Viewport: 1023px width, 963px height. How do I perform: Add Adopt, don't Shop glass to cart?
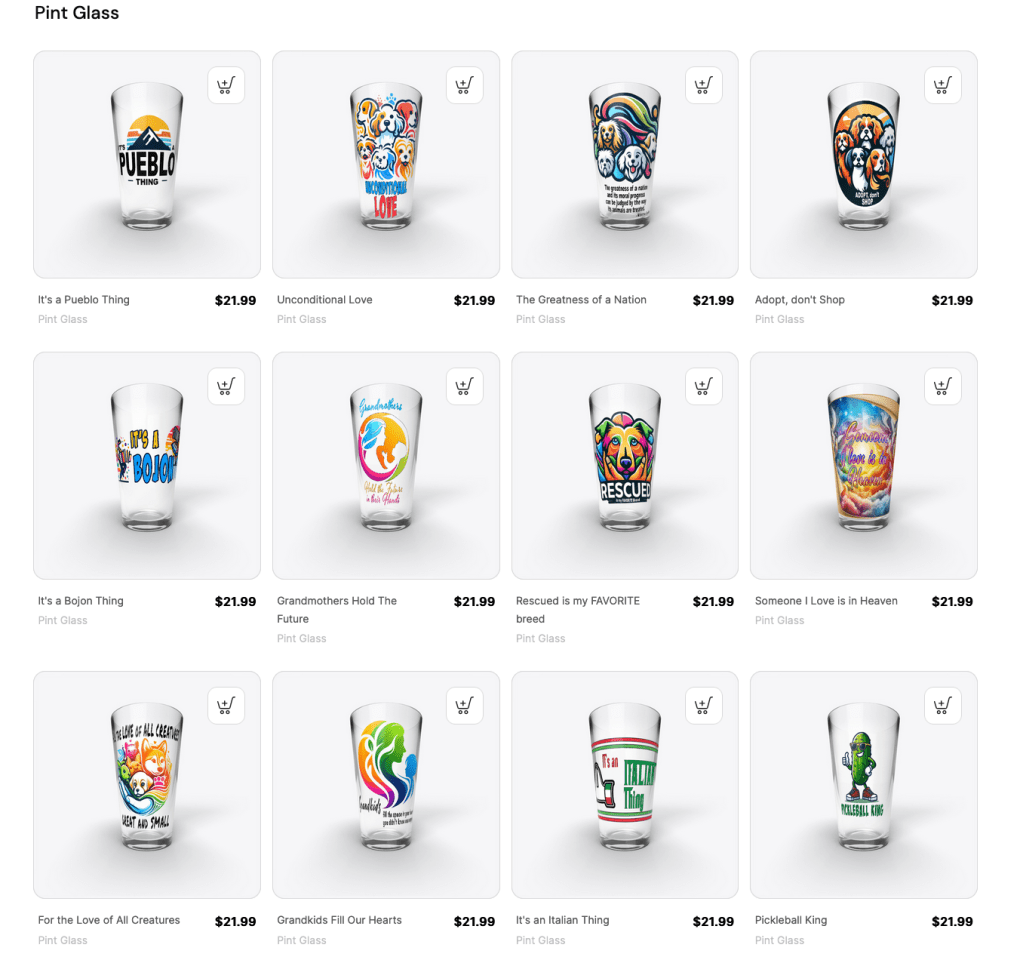click(x=943, y=85)
